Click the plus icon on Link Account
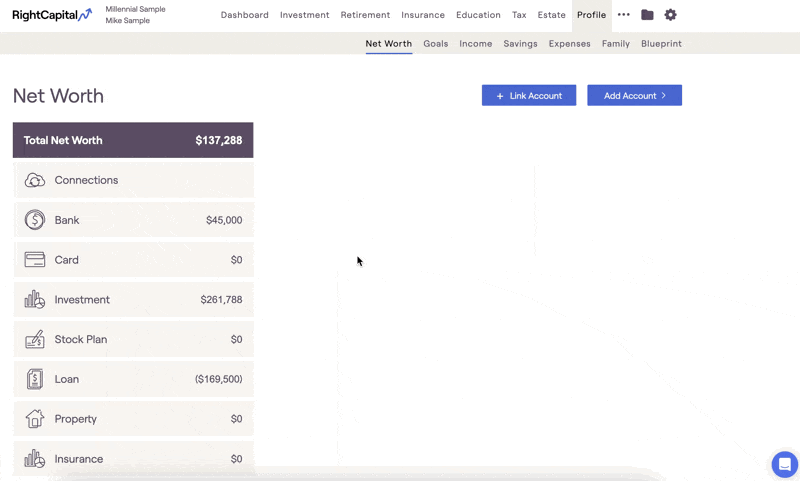 pos(500,96)
